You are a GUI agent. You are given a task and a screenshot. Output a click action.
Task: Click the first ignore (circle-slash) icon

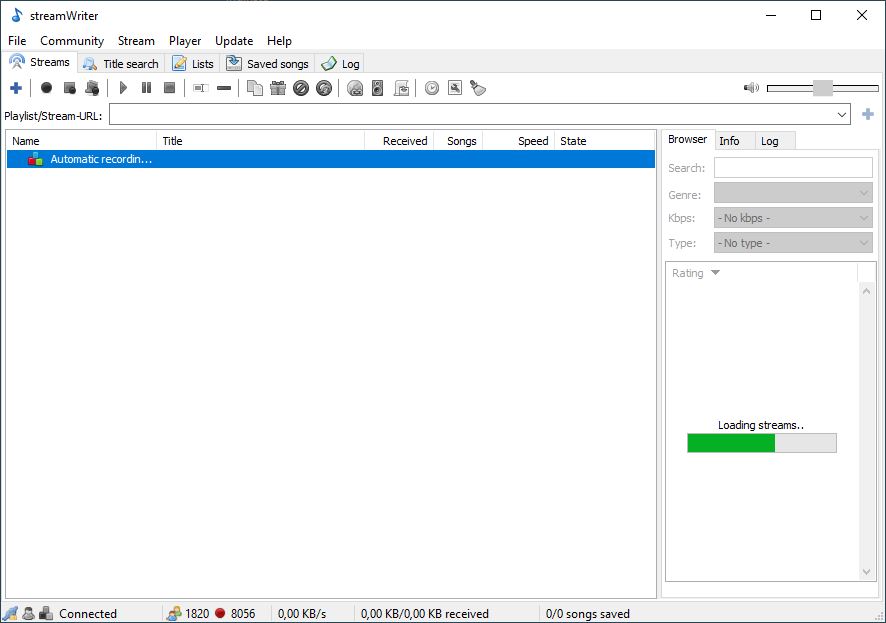301,88
